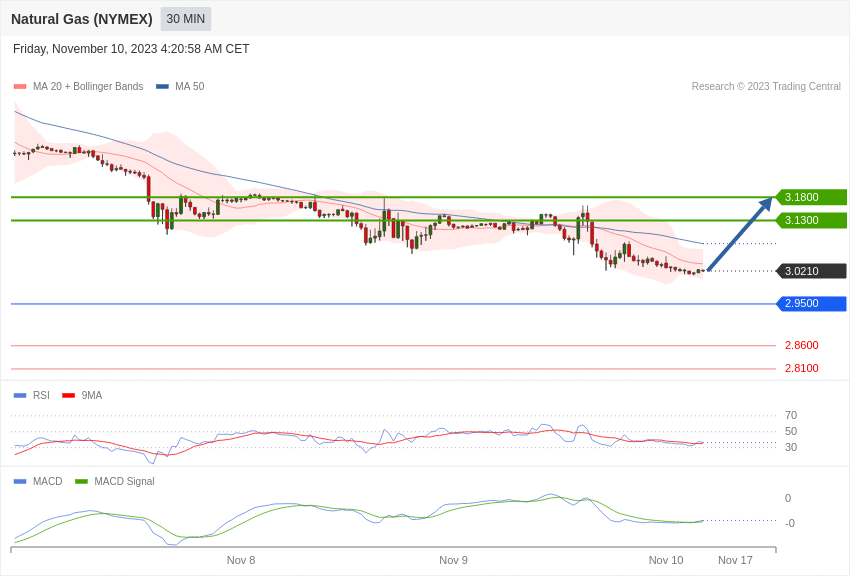Click the RSI legend color swatch
This screenshot has width=850, height=576.
click(x=20, y=396)
